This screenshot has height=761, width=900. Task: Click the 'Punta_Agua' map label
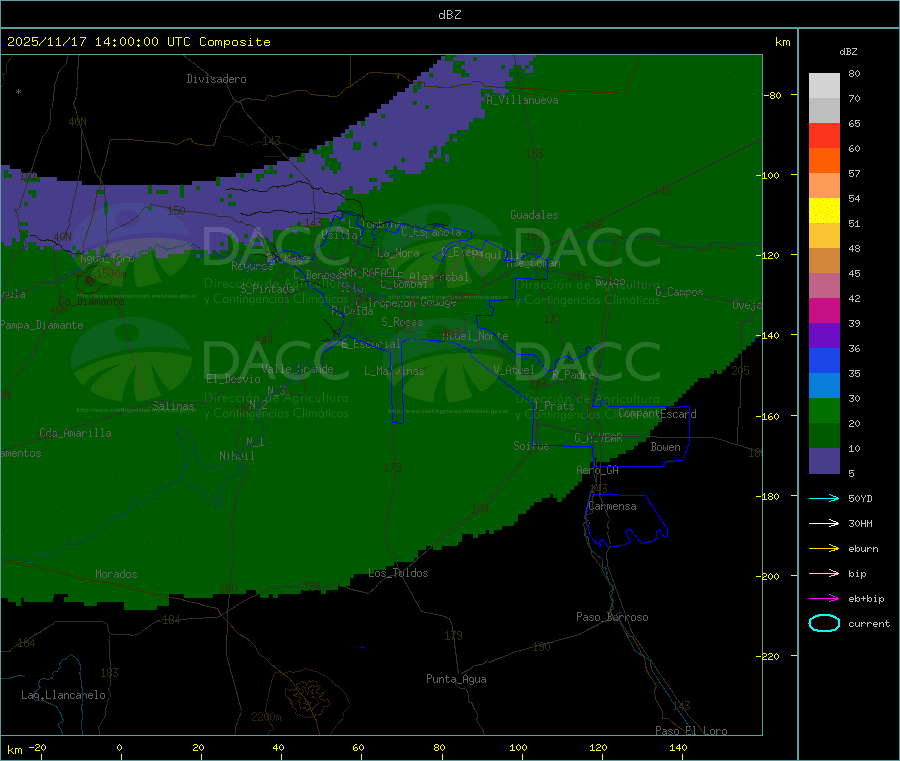[x=456, y=679]
